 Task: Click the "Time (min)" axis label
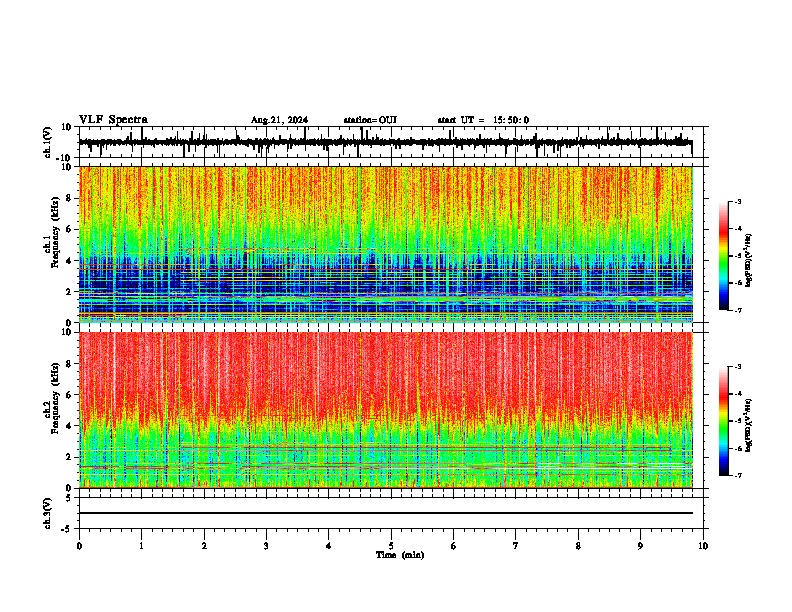point(400,555)
